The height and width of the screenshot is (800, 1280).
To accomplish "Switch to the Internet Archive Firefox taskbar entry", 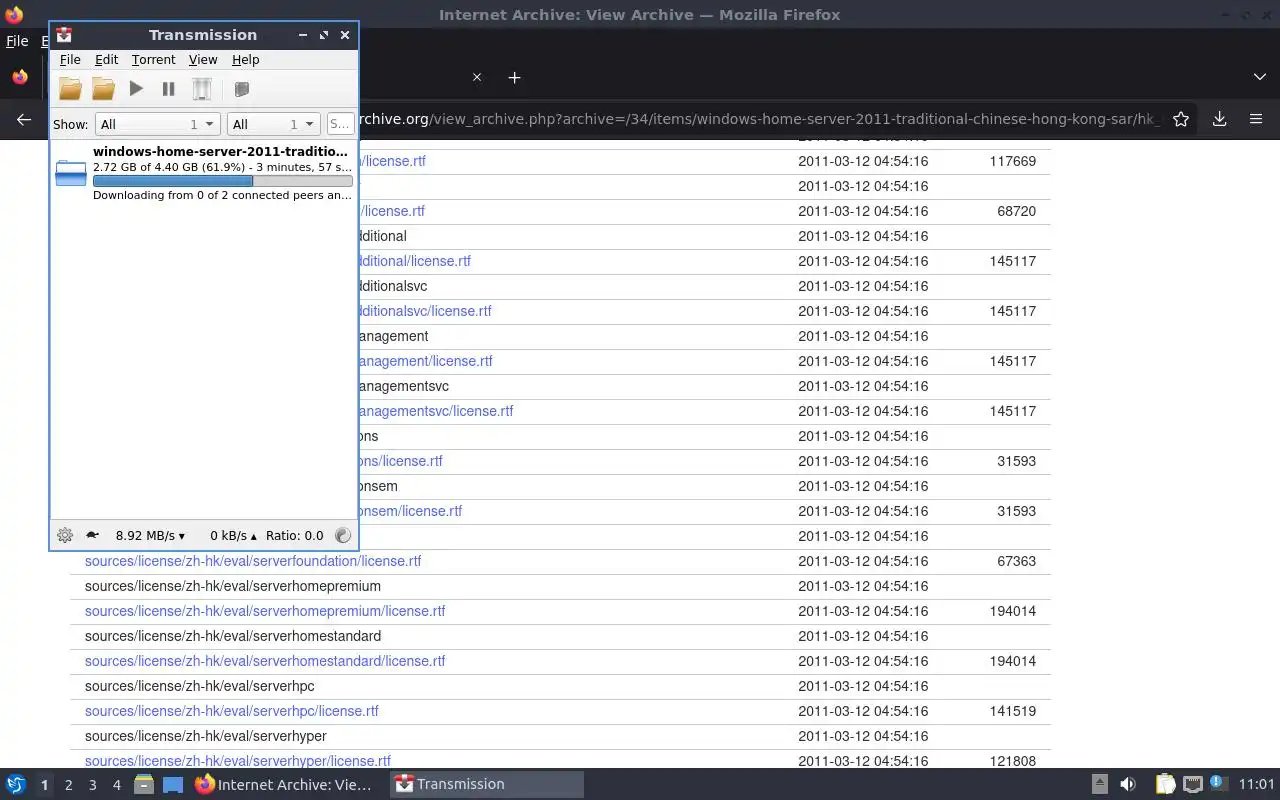I will [287, 784].
